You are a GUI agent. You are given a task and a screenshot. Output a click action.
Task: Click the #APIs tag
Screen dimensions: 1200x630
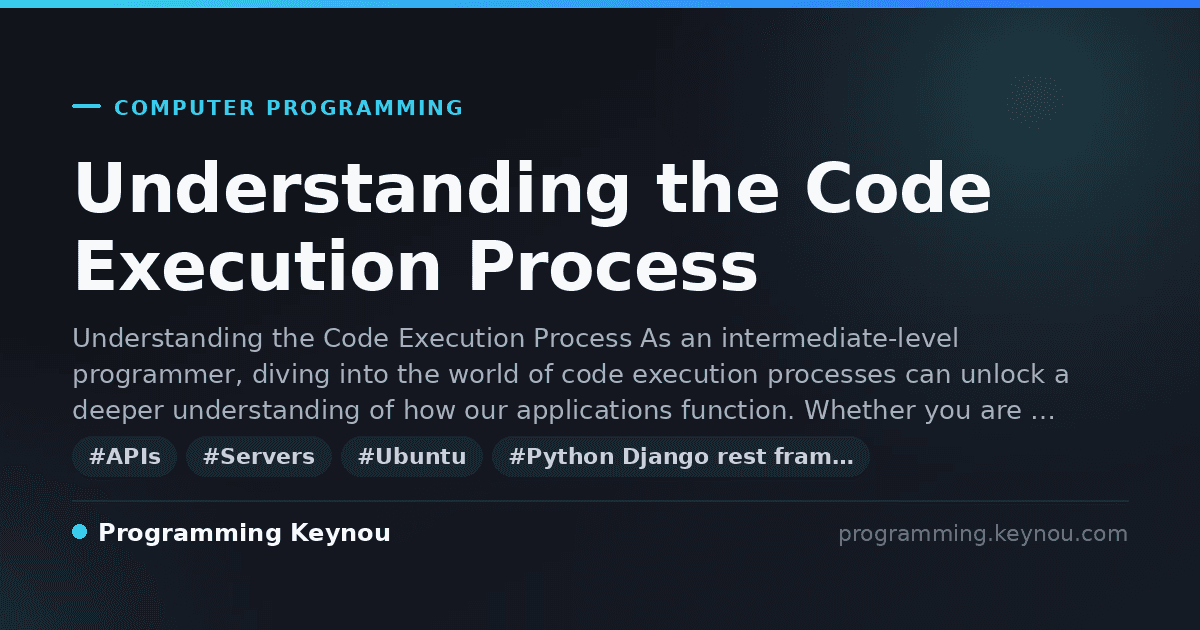pyautogui.click(x=124, y=457)
